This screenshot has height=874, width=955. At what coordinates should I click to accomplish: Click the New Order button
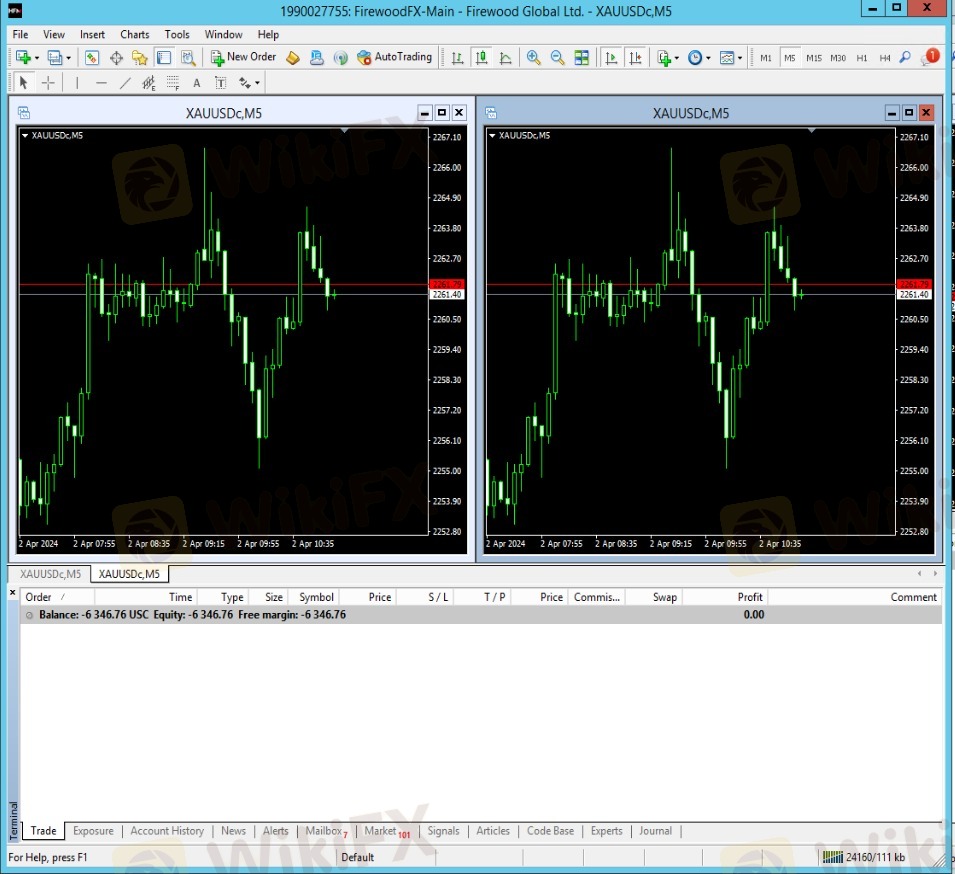[x=243, y=58]
